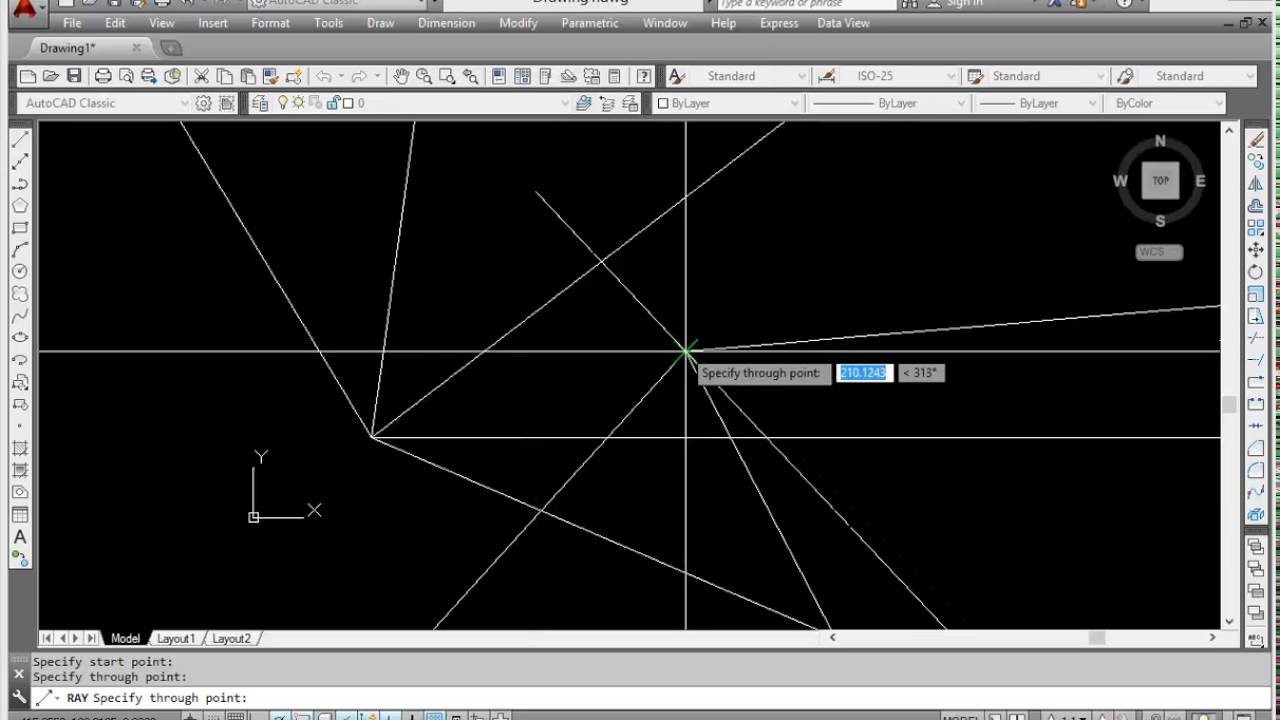The height and width of the screenshot is (720, 1280).
Task: Click the Save icon
Action: click(x=72, y=76)
